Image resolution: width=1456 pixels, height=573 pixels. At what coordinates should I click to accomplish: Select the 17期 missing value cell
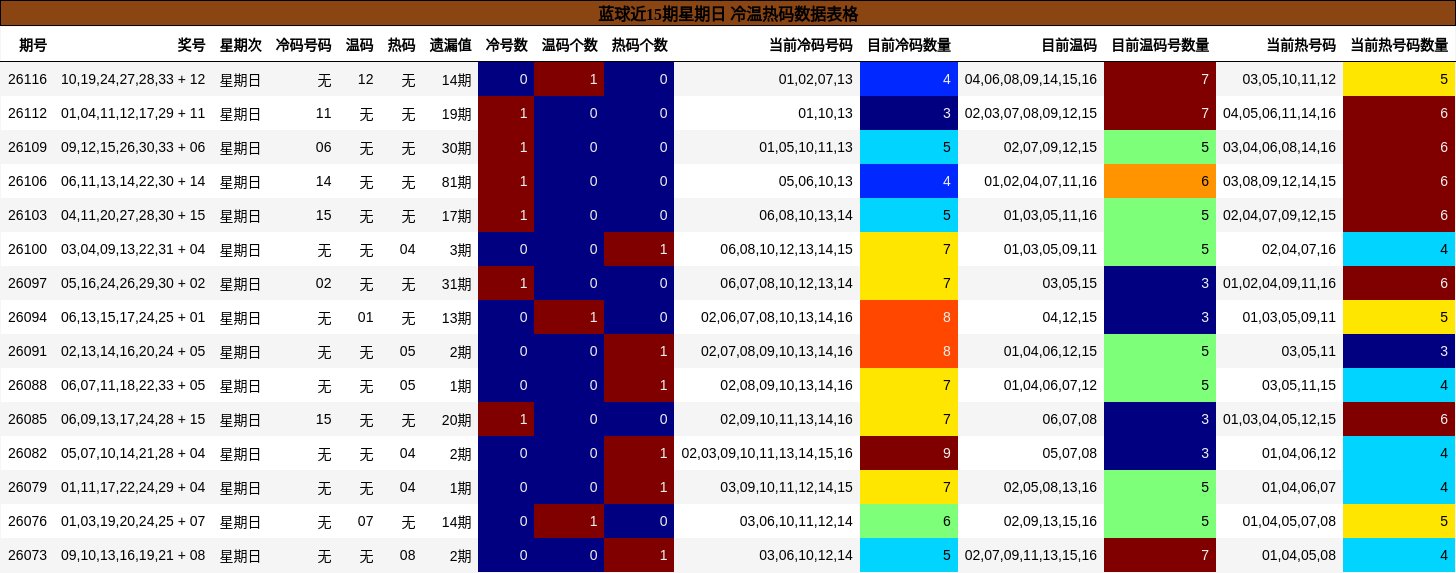pyautogui.click(x=457, y=215)
